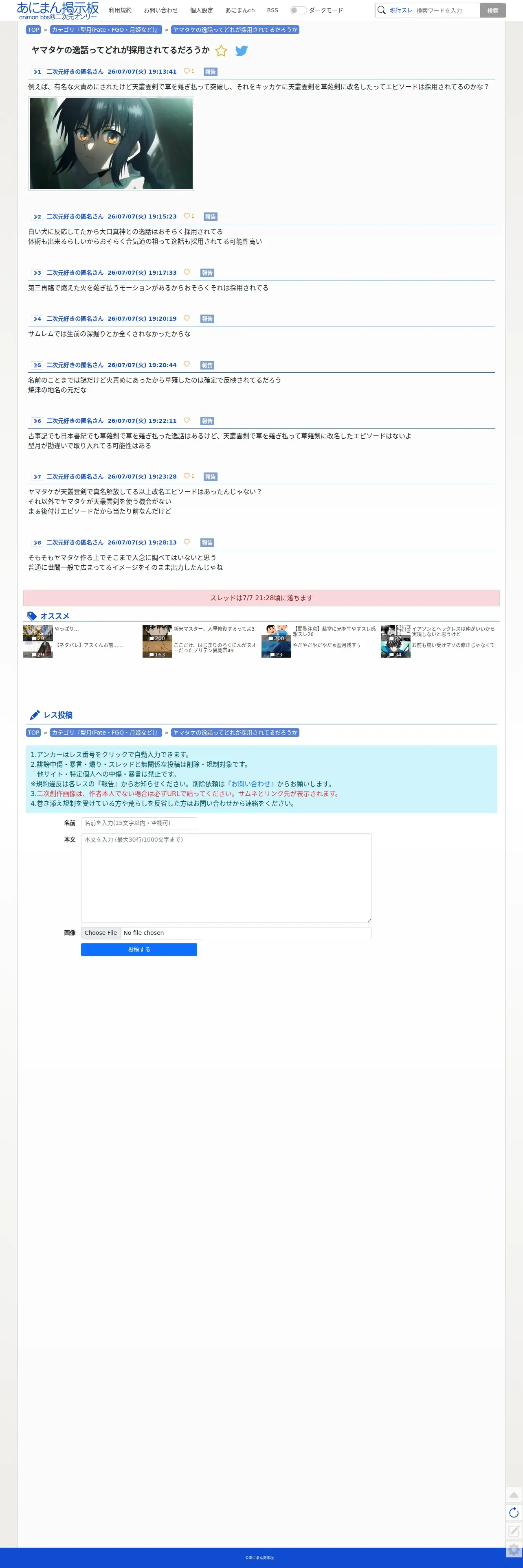
Task: Click the あにまん掲示板 site logo
Action: 58,10
